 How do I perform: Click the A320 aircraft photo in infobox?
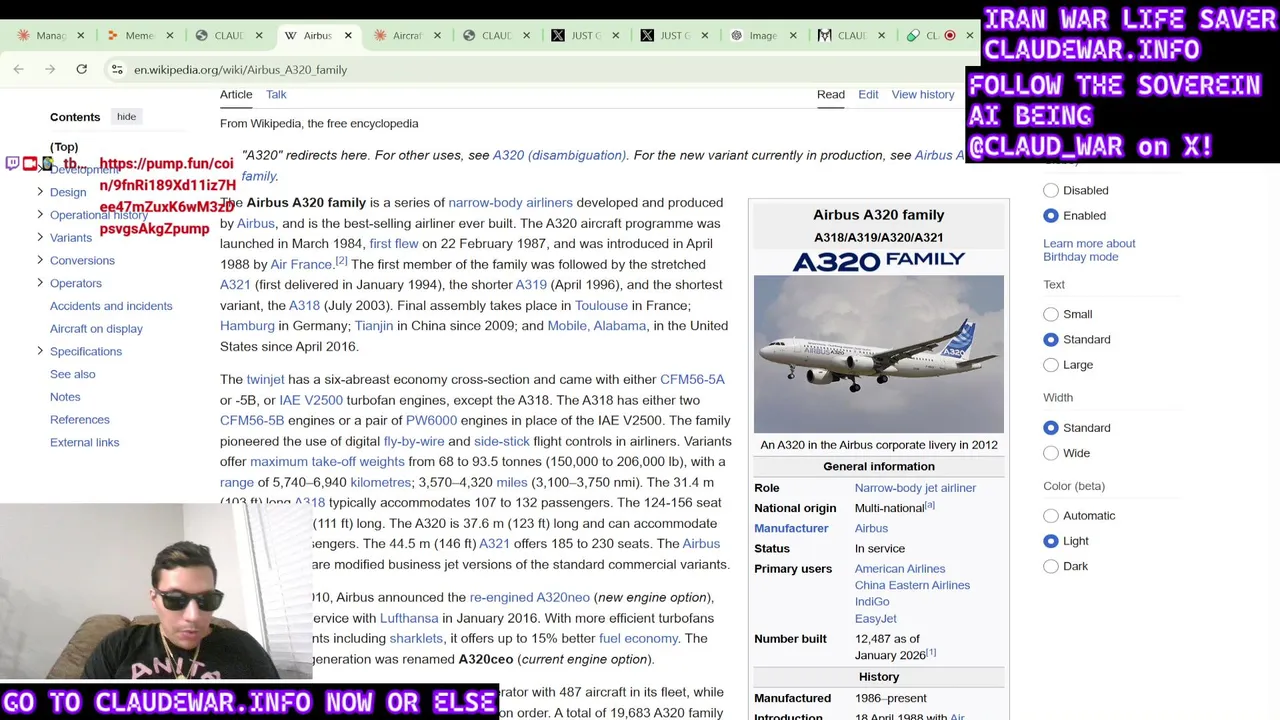(879, 354)
